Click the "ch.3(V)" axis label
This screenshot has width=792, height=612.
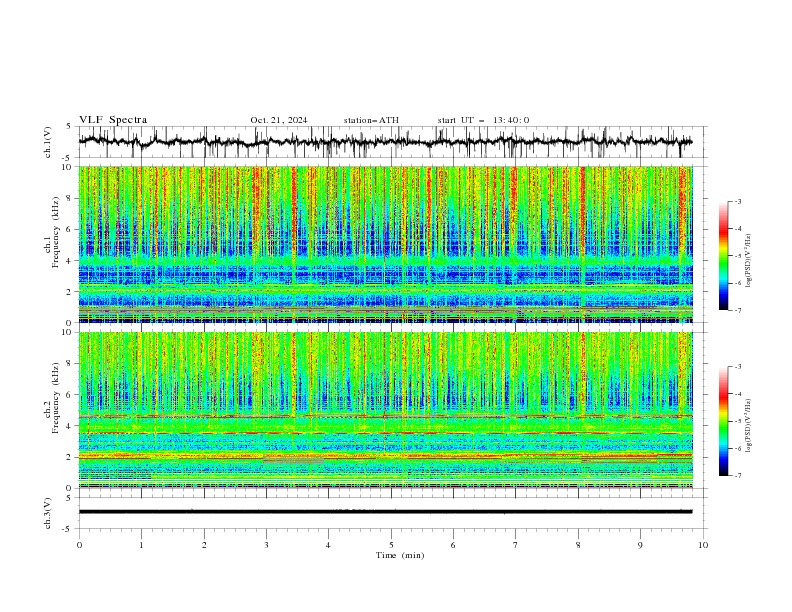47,513
